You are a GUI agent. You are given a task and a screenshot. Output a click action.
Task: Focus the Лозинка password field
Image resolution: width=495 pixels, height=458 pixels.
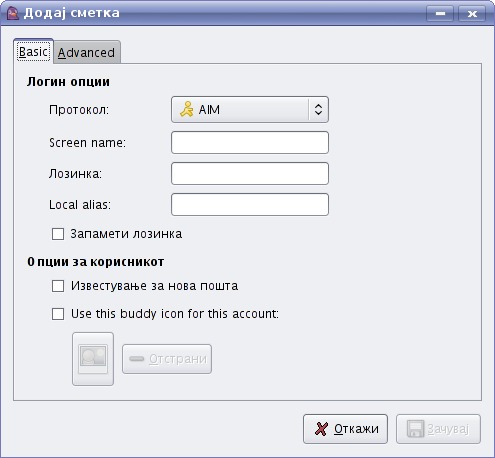coord(250,173)
